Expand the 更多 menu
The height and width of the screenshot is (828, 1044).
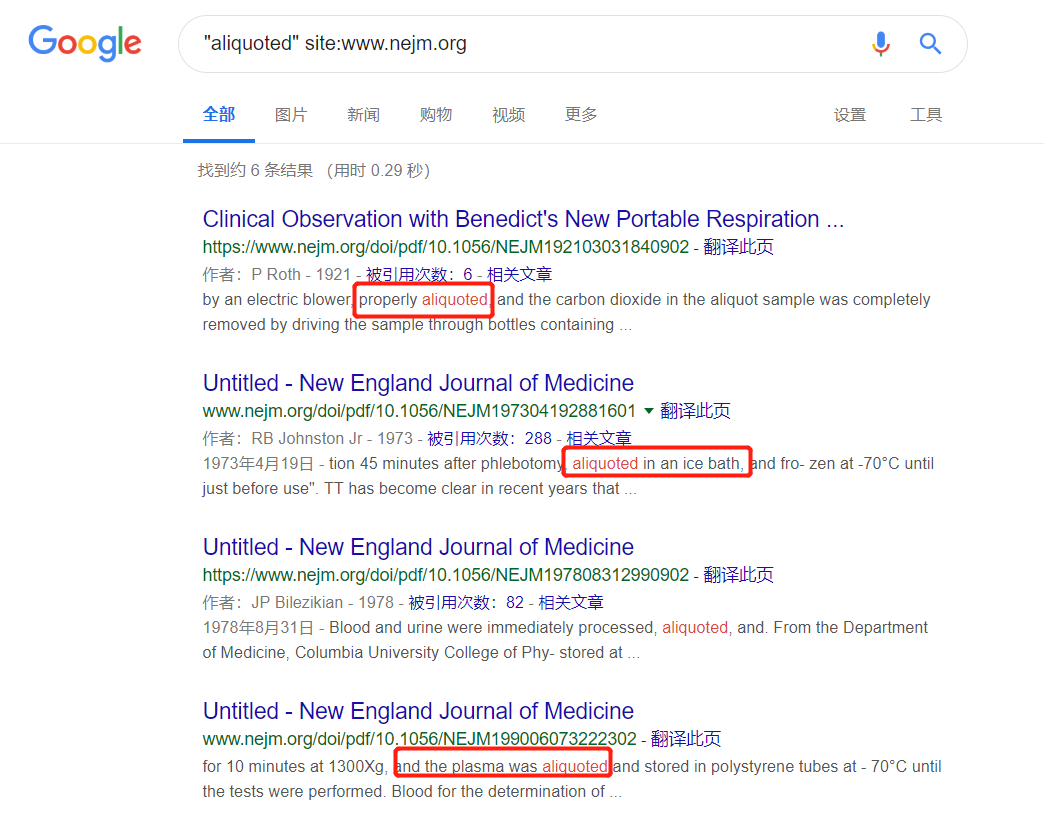[581, 114]
